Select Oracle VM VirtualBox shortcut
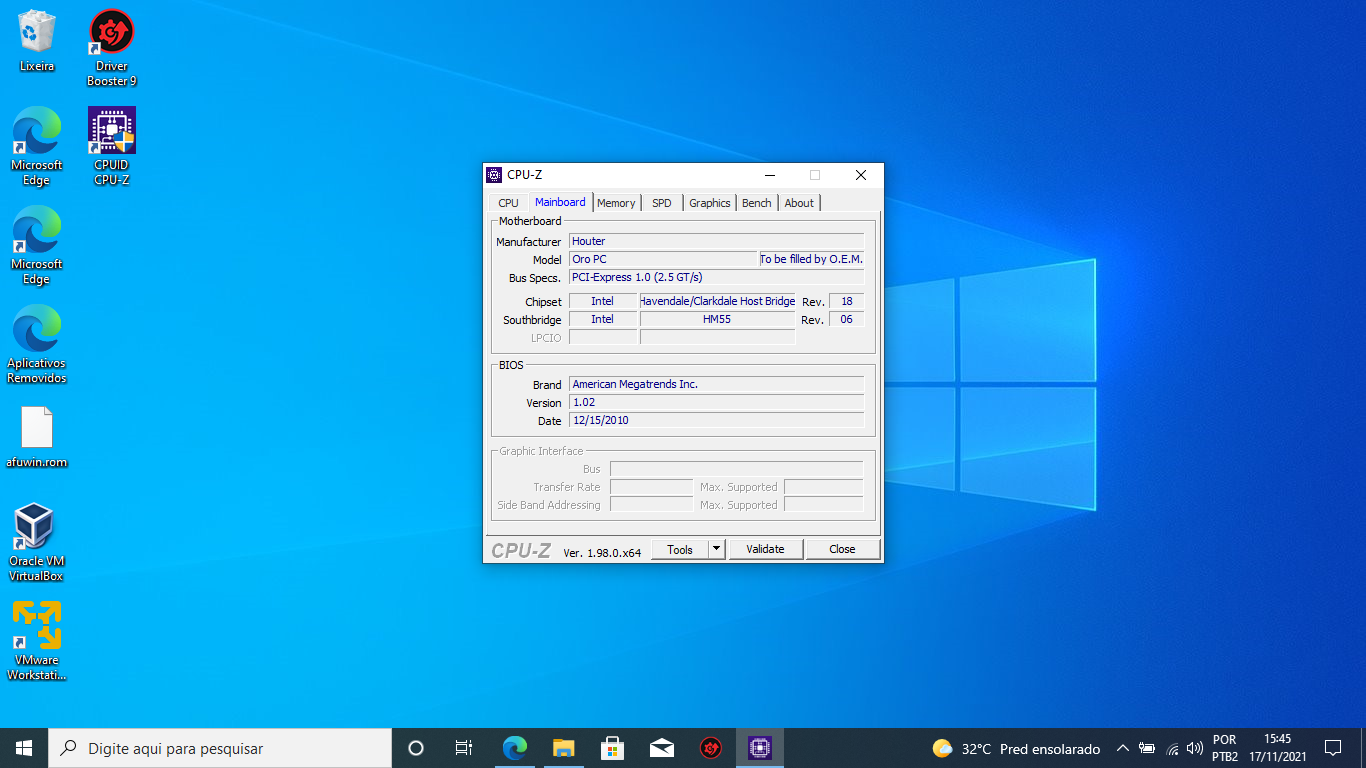The image size is (1366, 768). (37, 542)
